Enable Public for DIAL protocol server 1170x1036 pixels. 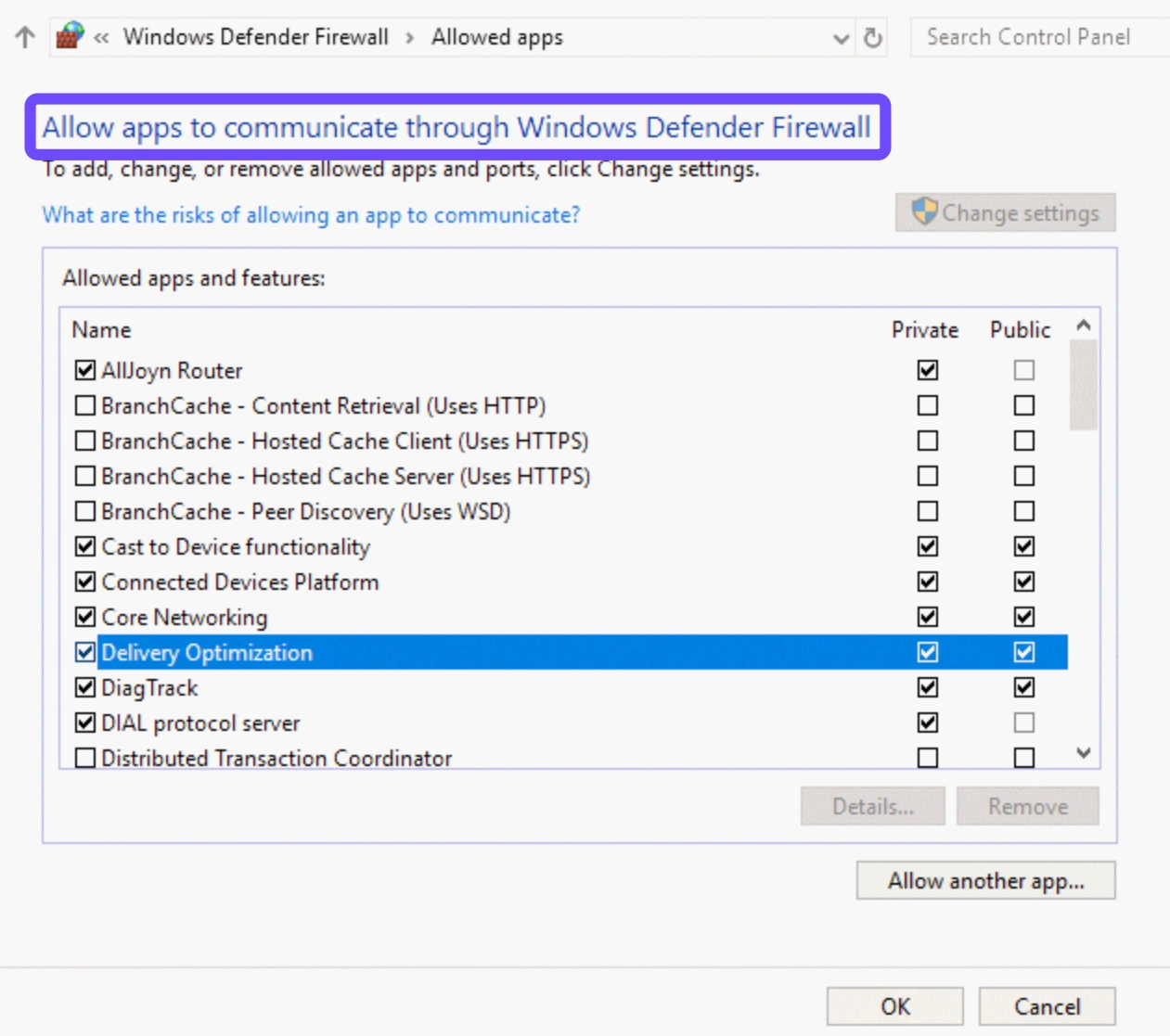click(x=1023, y=723)
